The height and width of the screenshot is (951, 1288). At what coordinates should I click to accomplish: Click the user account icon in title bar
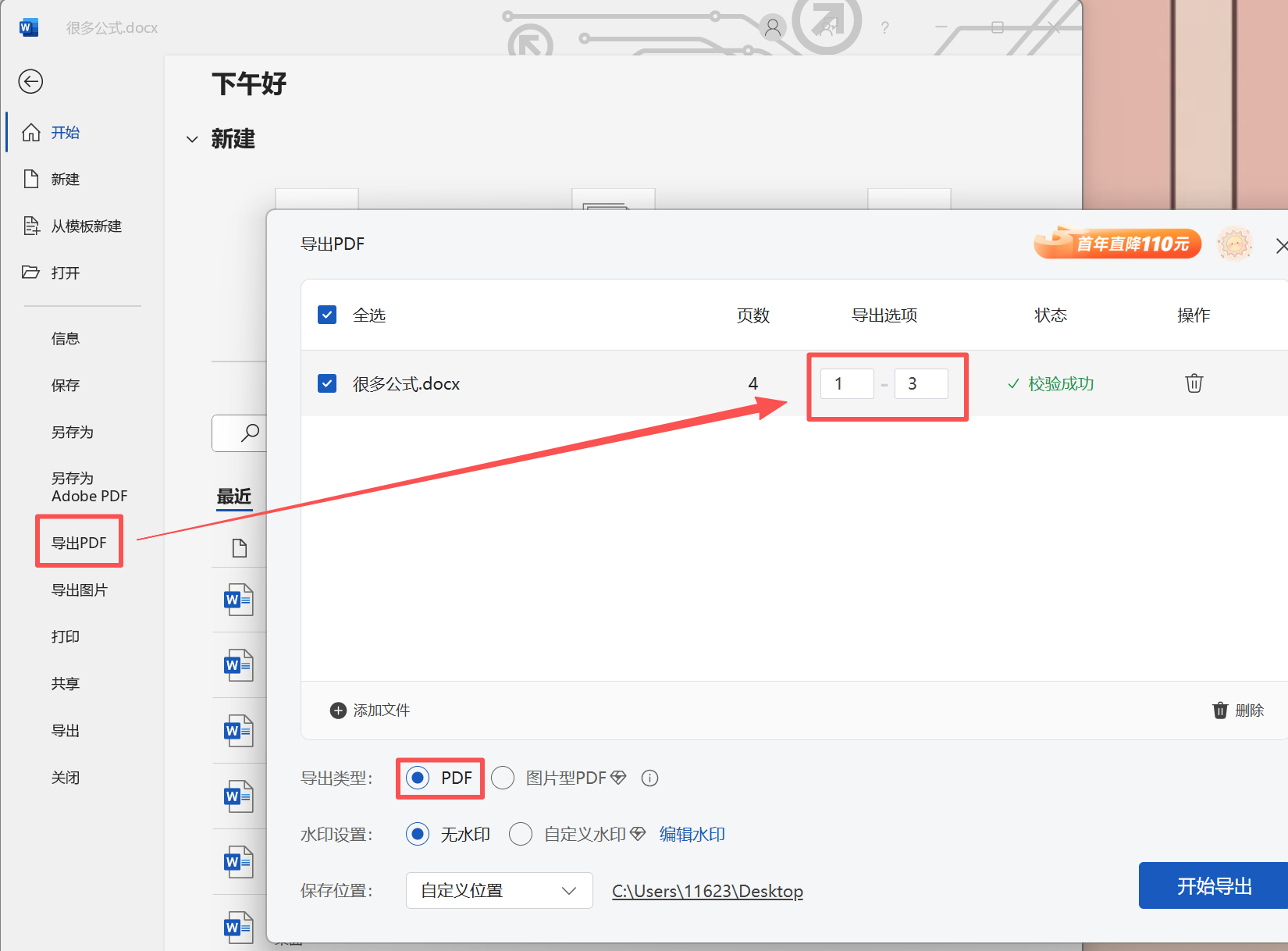(772, 27)
